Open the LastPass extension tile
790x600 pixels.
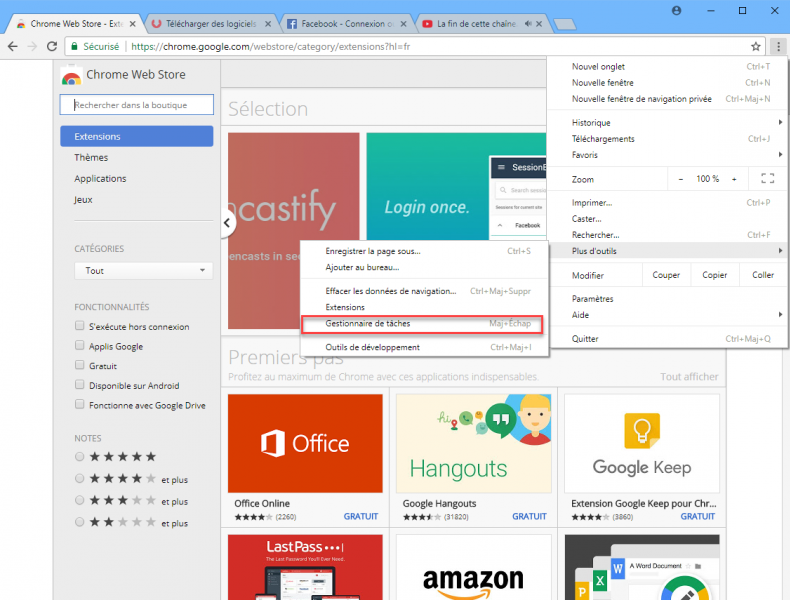[x=305, y=567]
